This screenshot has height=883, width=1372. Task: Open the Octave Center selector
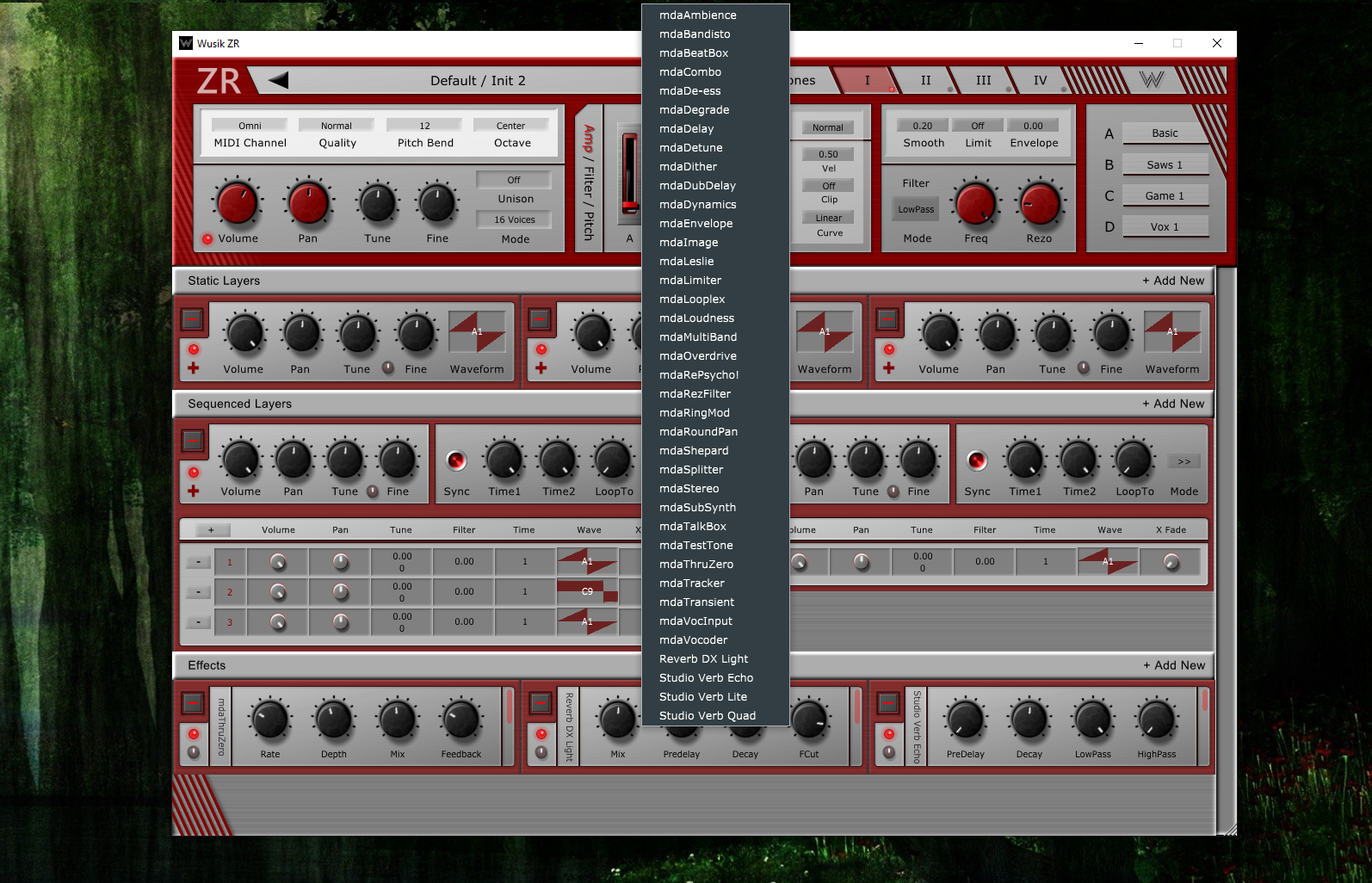click(510, 126)
